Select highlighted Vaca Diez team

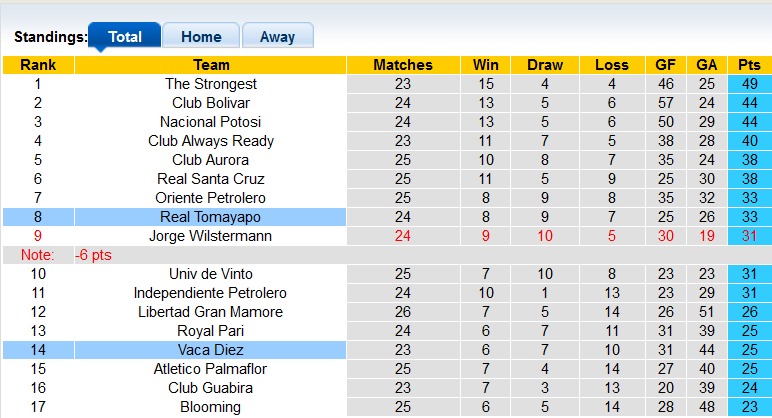[211, 350]
